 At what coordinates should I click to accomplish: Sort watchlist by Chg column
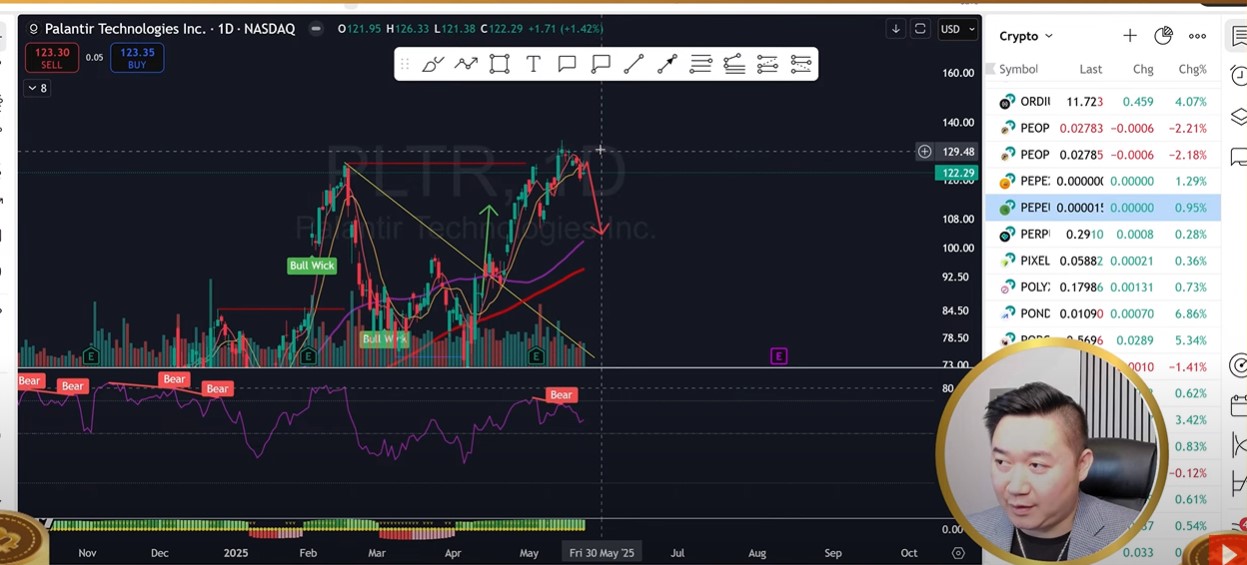coord(1143,69)
